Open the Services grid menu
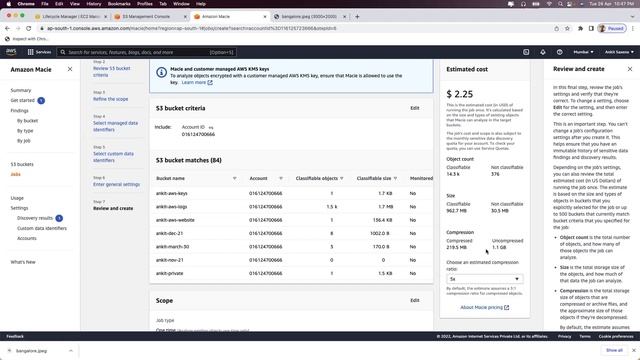 click(x=39, y=52)
